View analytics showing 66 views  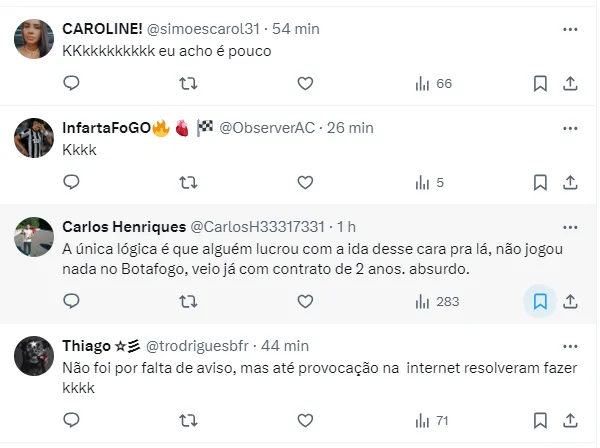click(x=434, y=83)
